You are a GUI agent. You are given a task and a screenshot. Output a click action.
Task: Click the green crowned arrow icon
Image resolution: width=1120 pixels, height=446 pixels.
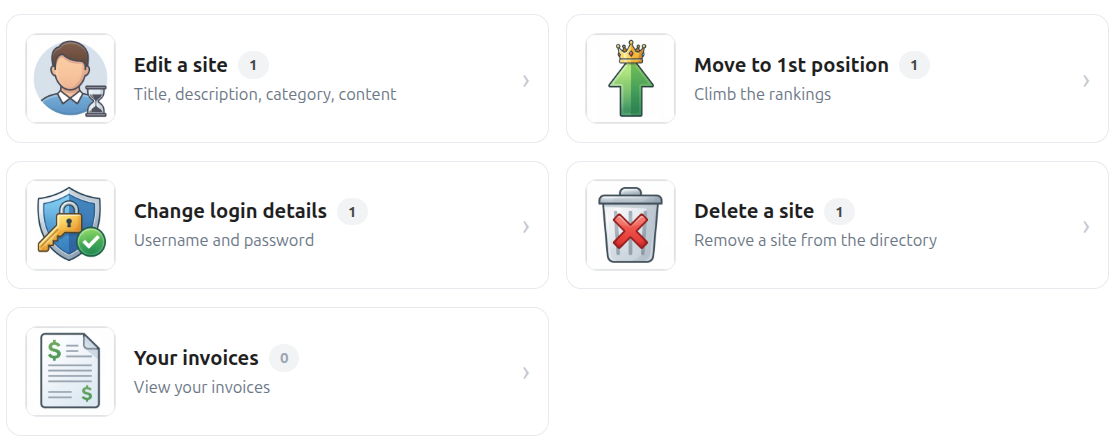[x=631, y=79]
